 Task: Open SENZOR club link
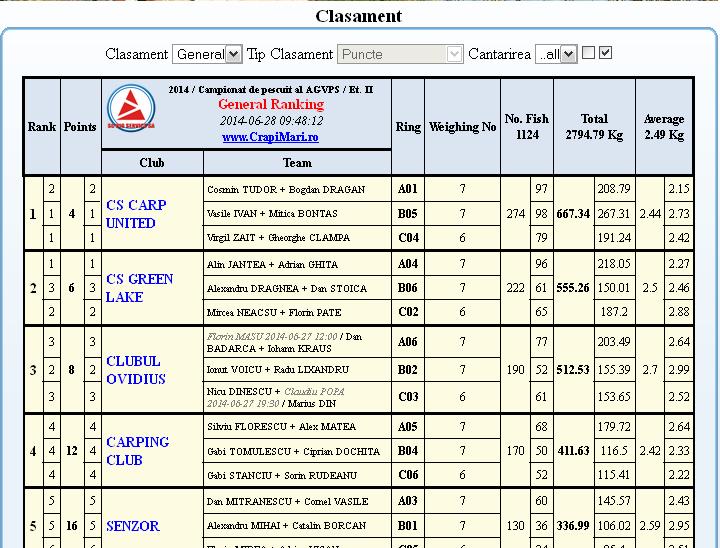[x=133, y=526]
